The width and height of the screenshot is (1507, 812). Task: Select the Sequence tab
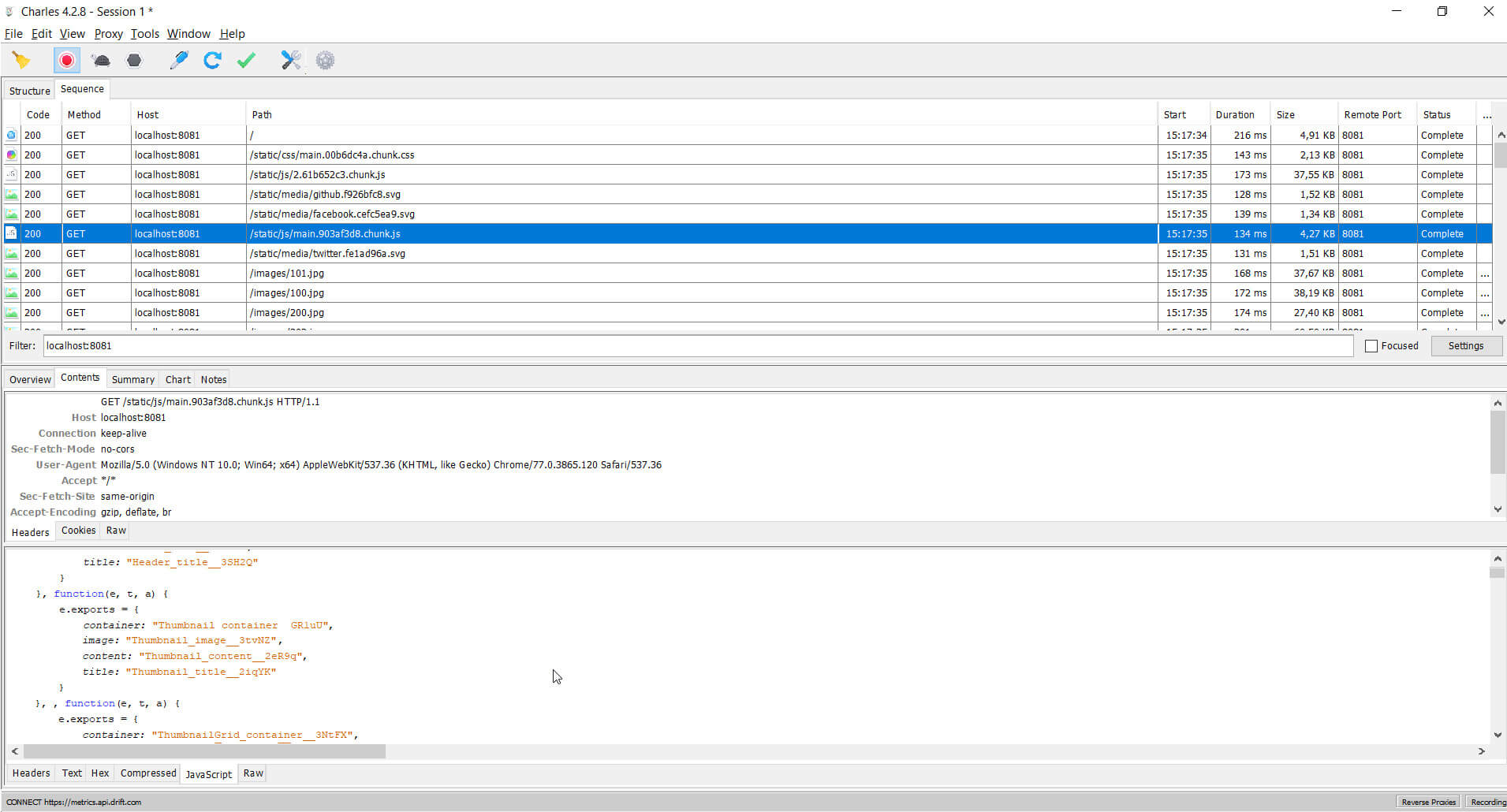[82, 89]
